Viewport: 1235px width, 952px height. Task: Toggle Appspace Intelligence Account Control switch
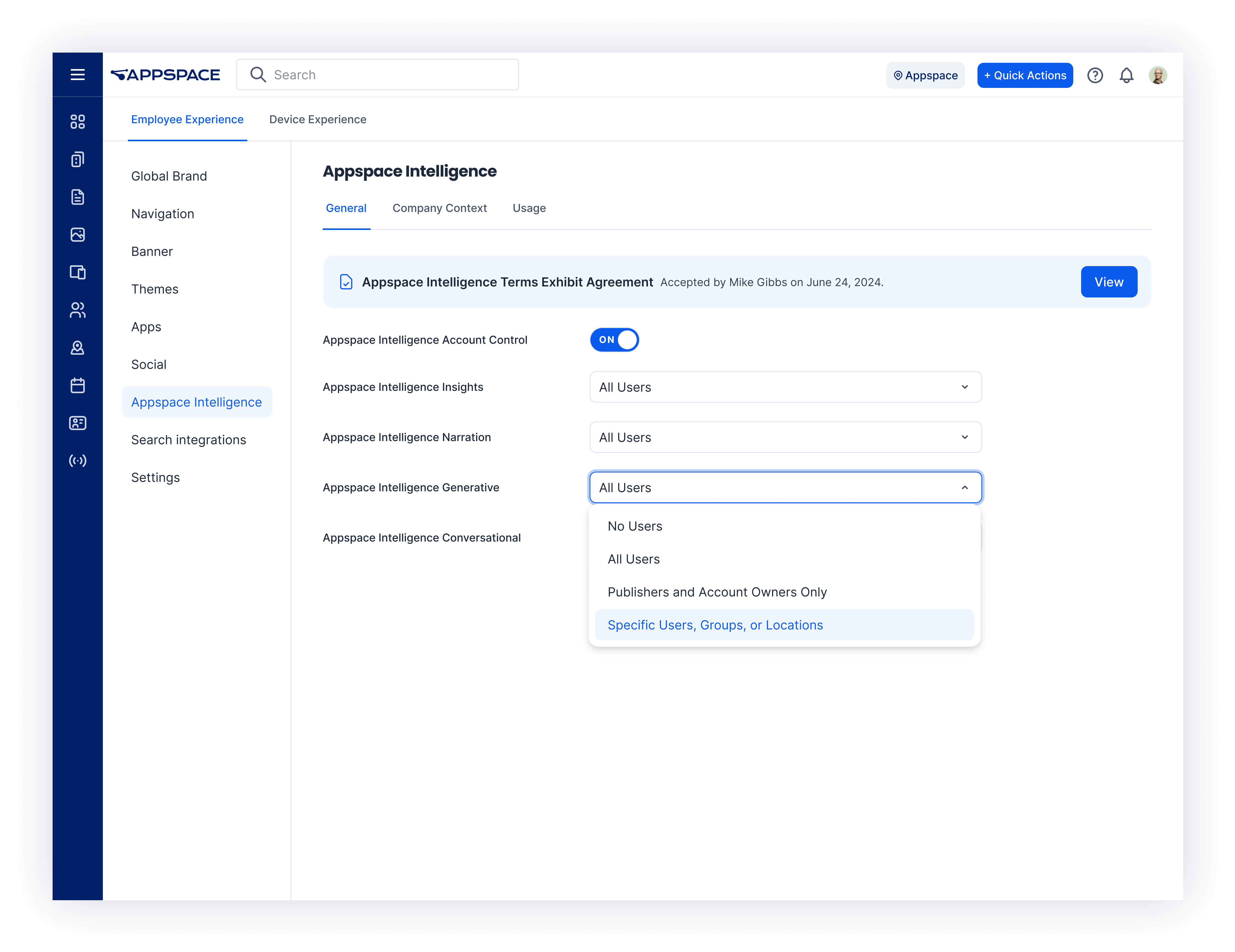615,340
